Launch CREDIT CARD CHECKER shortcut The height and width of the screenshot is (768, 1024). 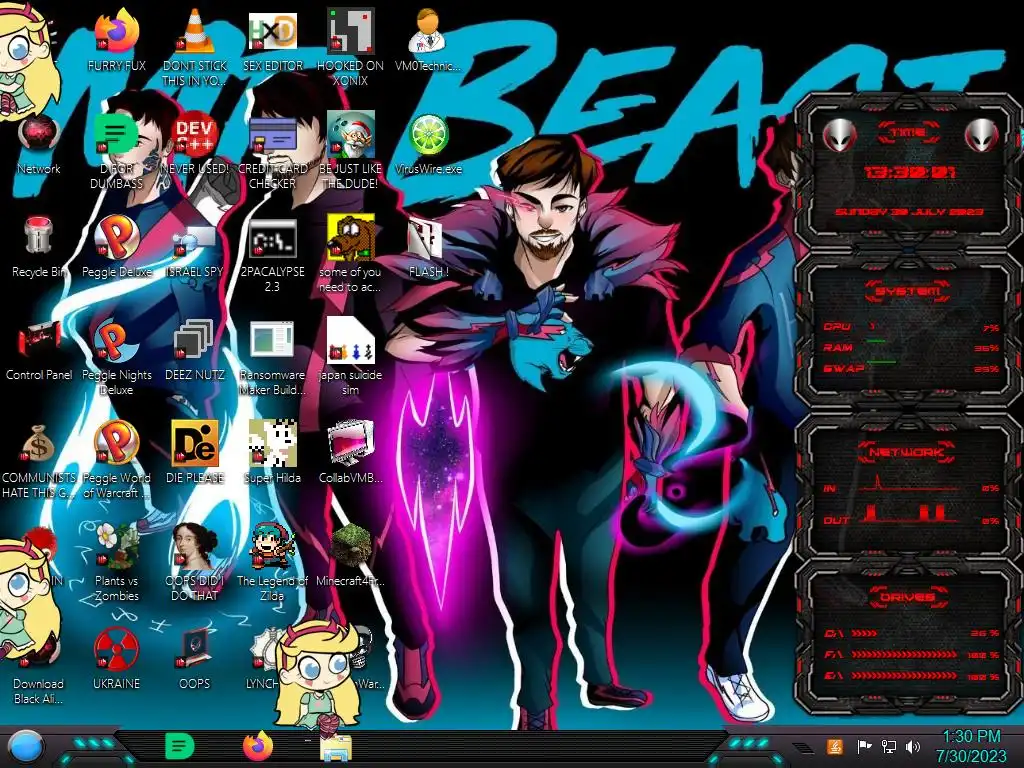click(x=272, y=135)
